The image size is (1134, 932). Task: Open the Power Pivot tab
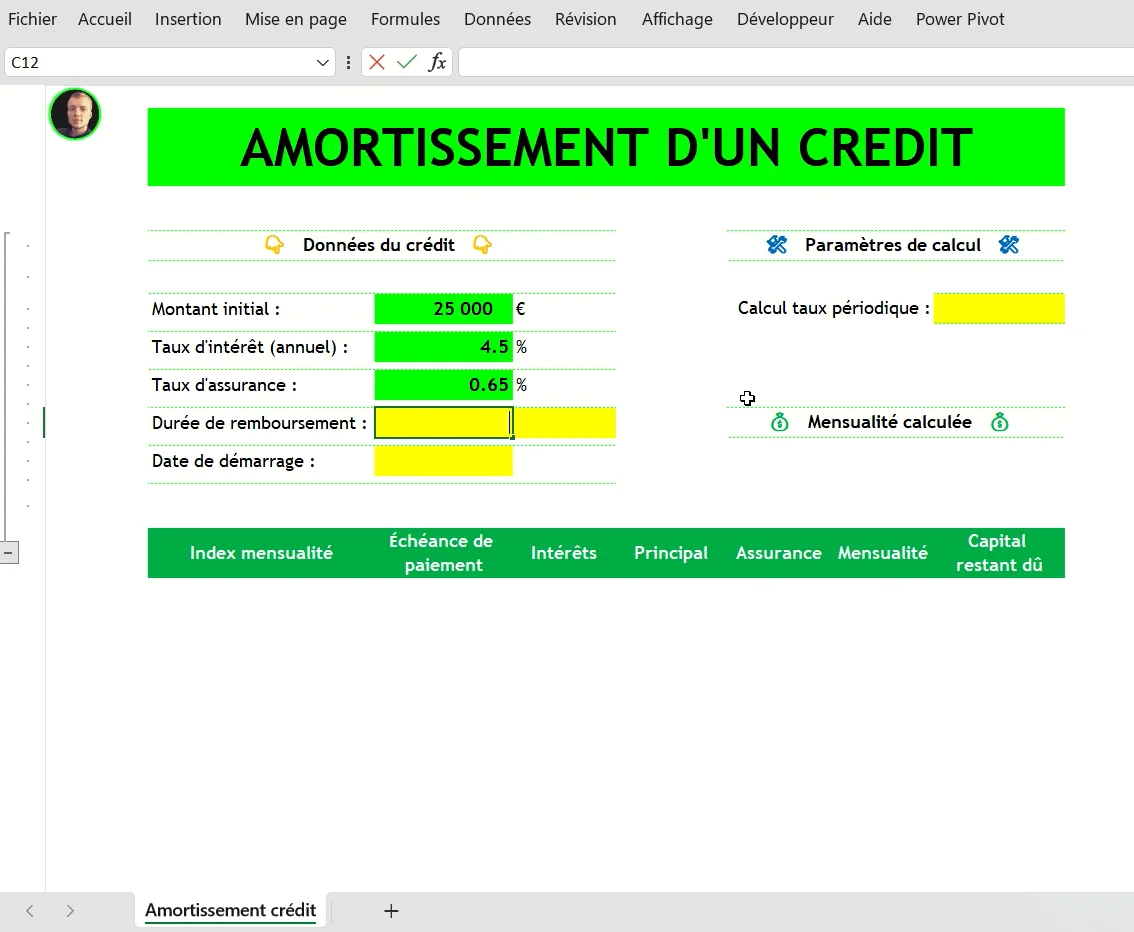pyautogui.click(x=960, y=20)
